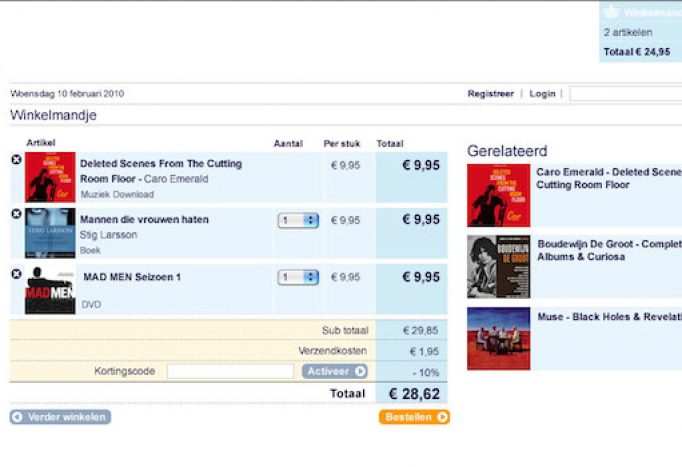
Task: Open related Muse Black Holes thumbnail
Action: pyautogui.click(x=498, y=339)
